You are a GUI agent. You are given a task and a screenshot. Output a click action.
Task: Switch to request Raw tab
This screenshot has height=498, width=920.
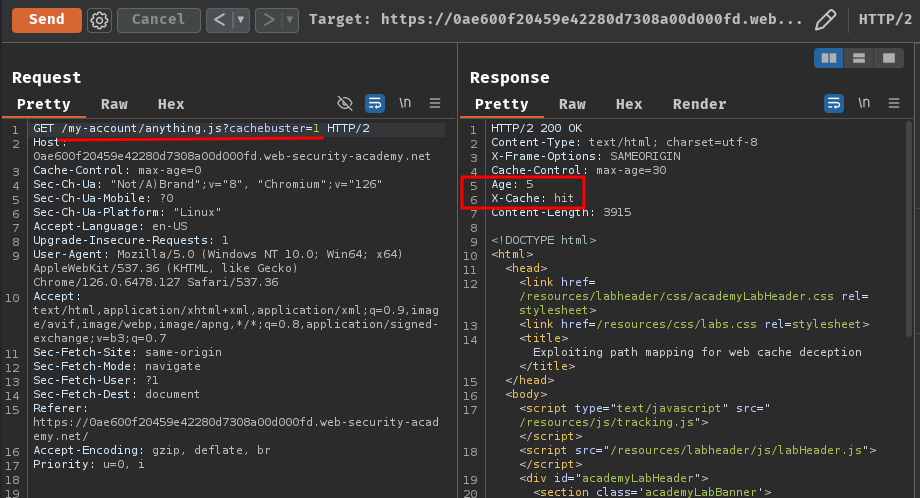(114, 104)
